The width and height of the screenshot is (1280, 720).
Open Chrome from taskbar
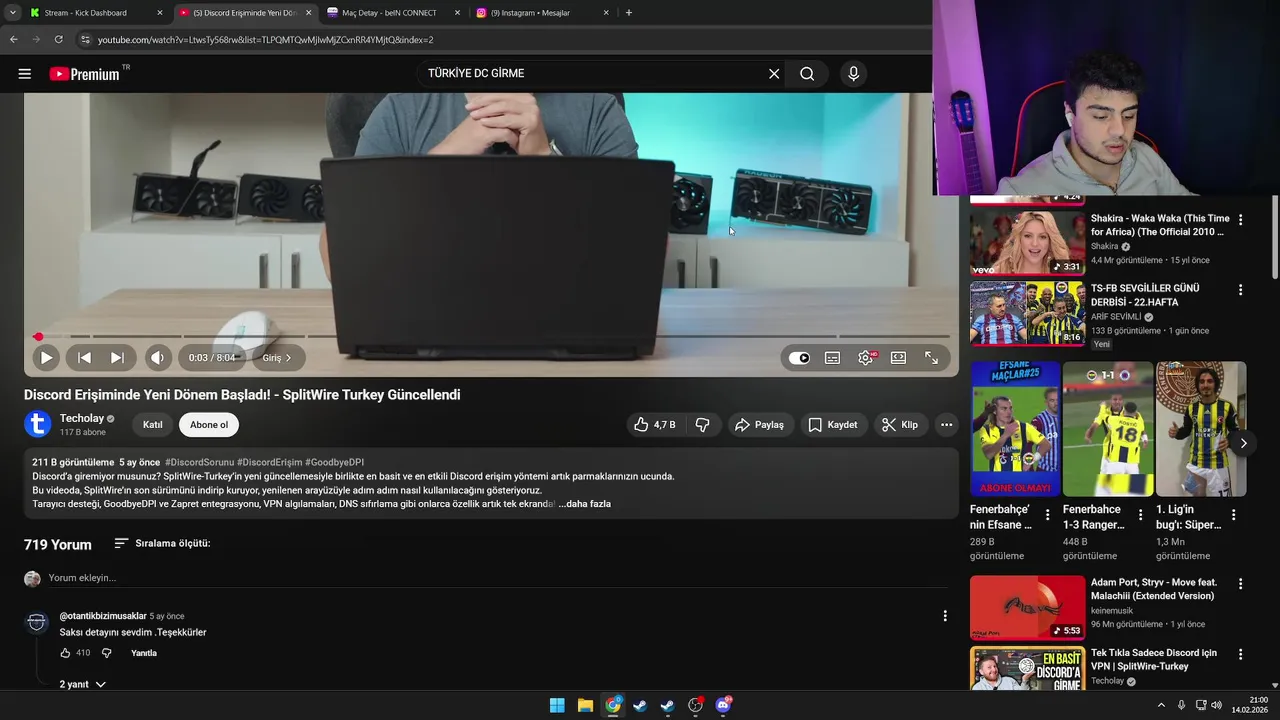click(x=613, y=705)
